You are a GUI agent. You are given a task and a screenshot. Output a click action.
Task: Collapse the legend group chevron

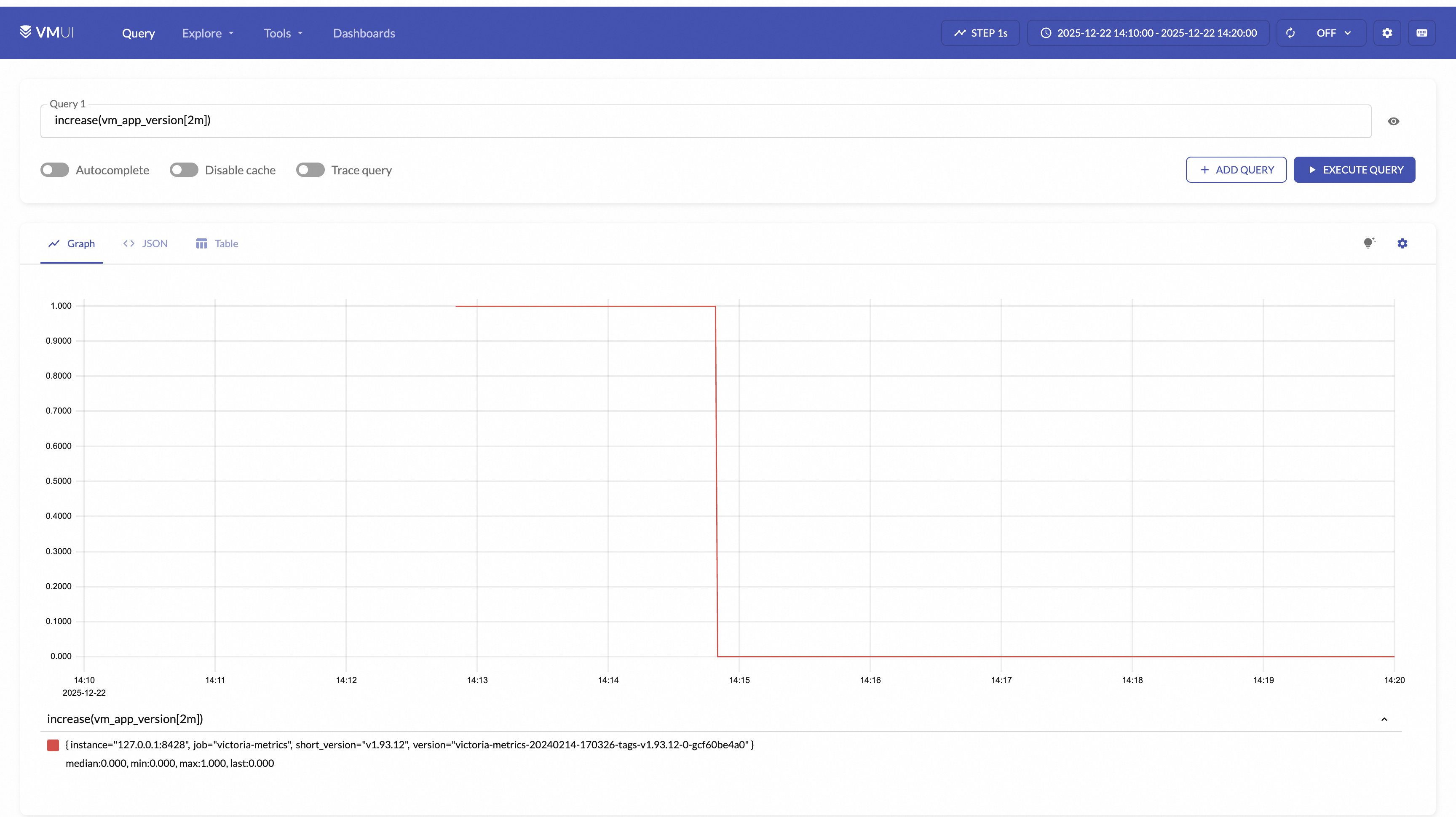click(x=1384, y=719)
